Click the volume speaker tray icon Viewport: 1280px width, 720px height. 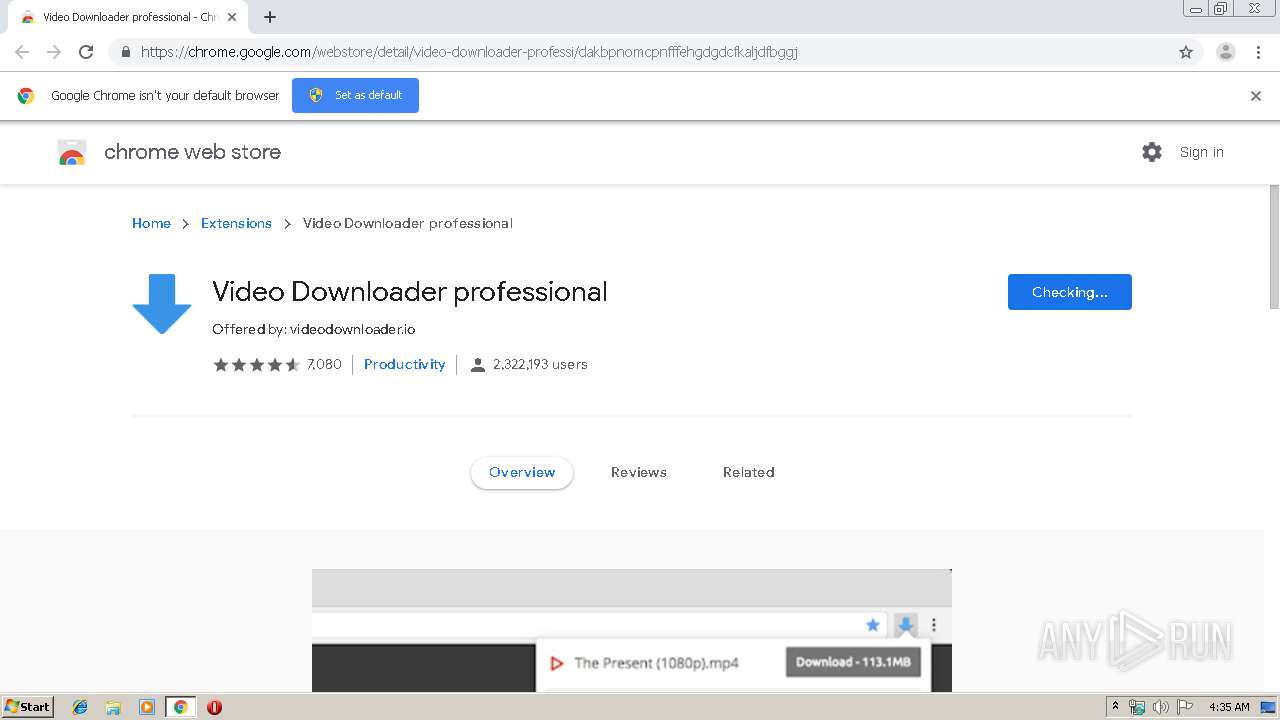1160,707
